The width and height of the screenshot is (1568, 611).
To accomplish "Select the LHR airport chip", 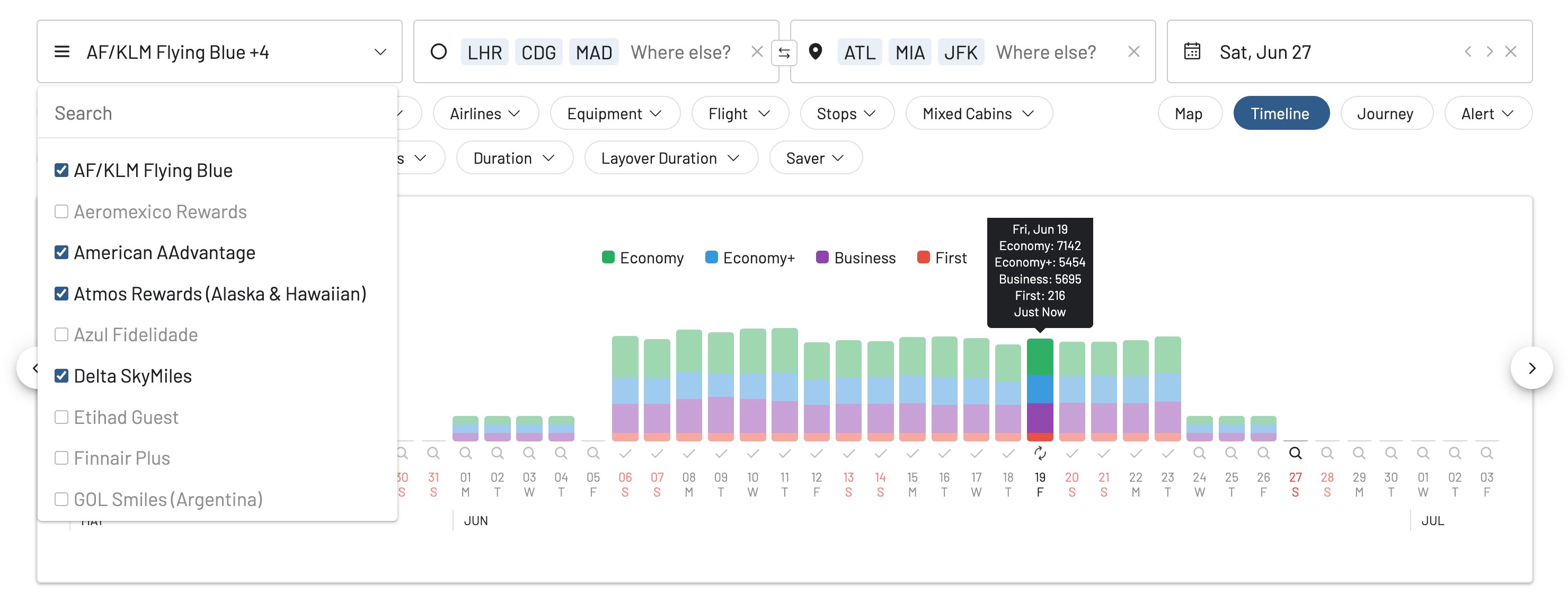I will pyautogui.click(x=484, y=52).
